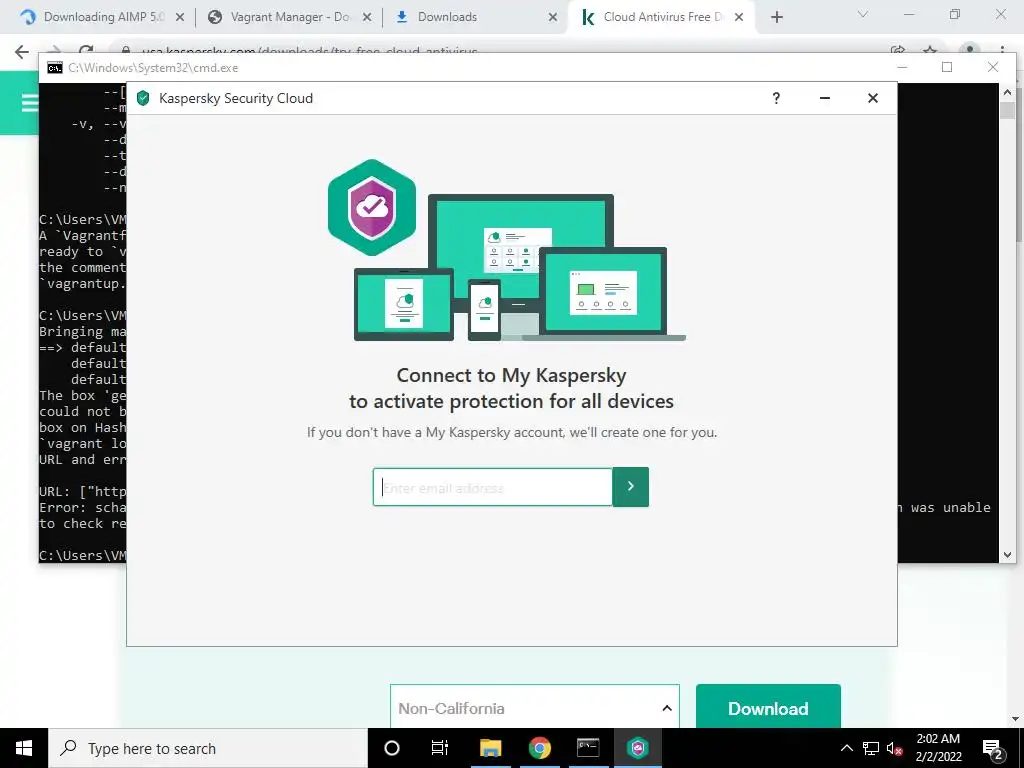Click the Enter email address field
1024x768 pixels.
tap(492, 487)
